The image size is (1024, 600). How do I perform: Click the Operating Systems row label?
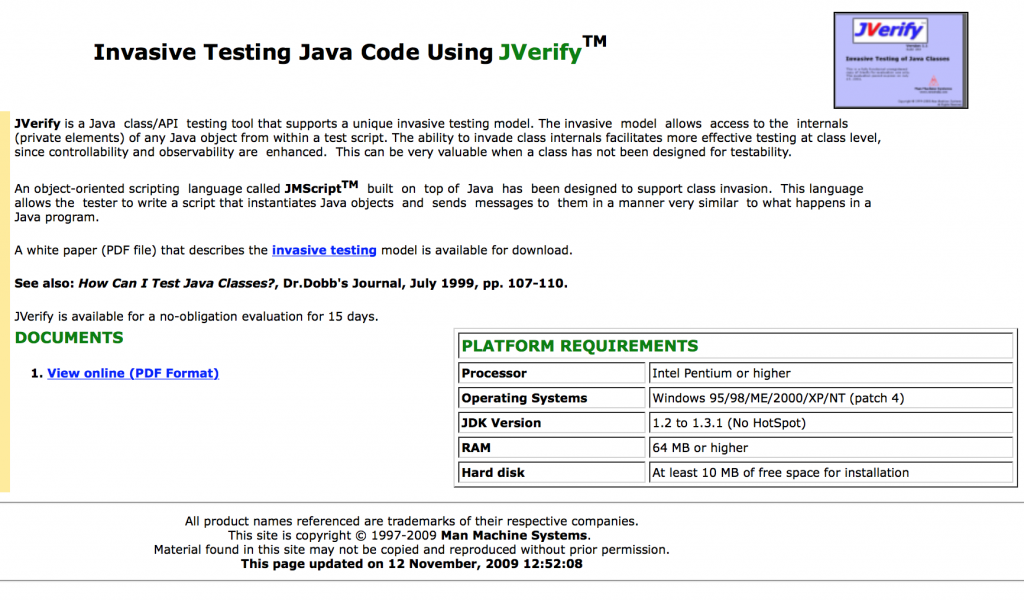pyautogui.click(x=551, y=398)
